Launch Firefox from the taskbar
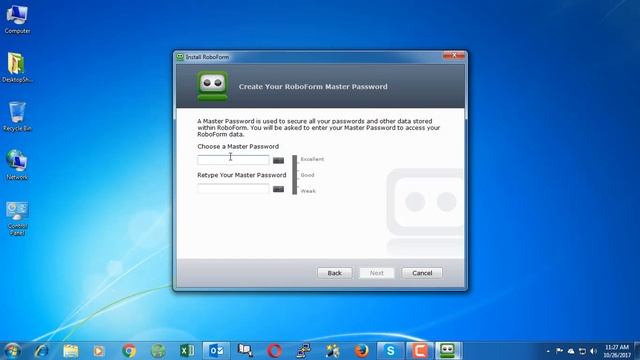This screenshot has width=640, height=360. [362, 351]
